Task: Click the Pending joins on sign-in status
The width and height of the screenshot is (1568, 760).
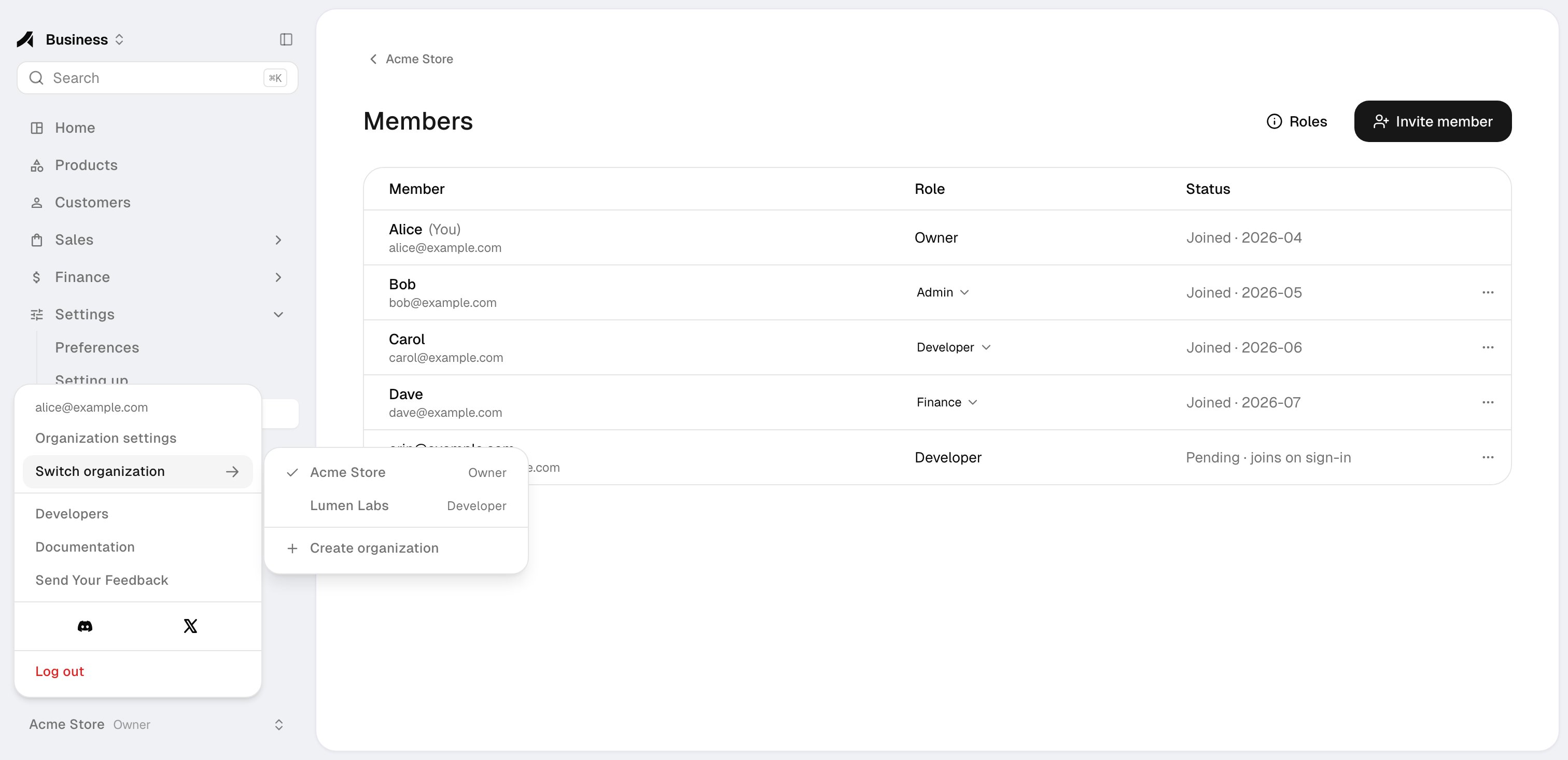Action: (1268, 458)
